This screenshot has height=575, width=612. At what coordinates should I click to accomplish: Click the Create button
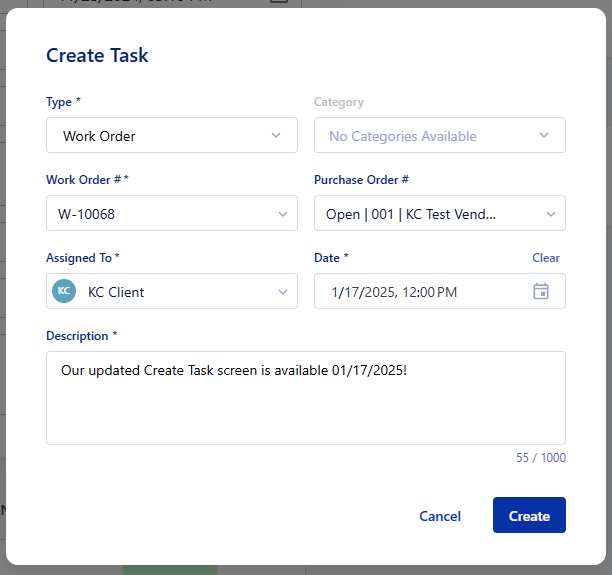click(x=529, y=515)
